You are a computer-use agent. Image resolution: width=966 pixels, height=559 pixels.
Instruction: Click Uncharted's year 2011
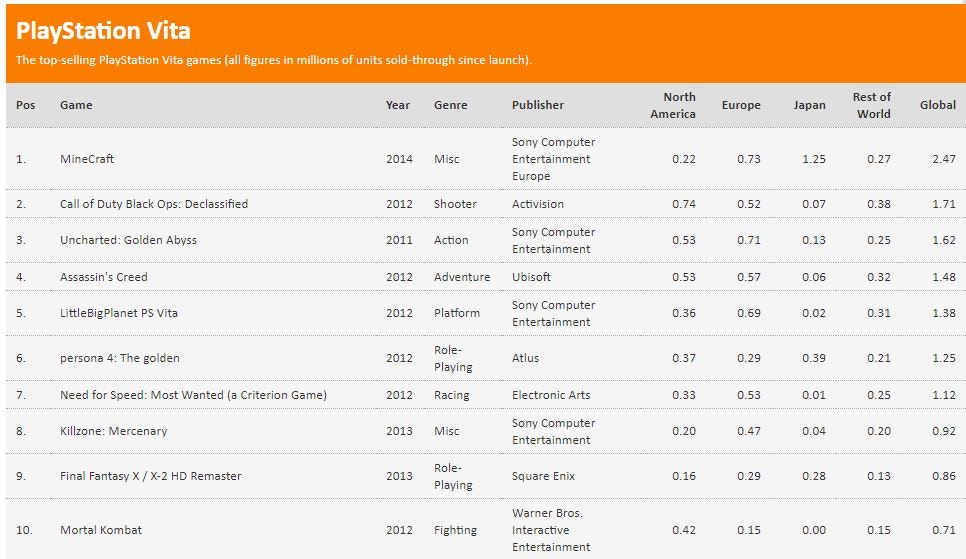point(399,240)
